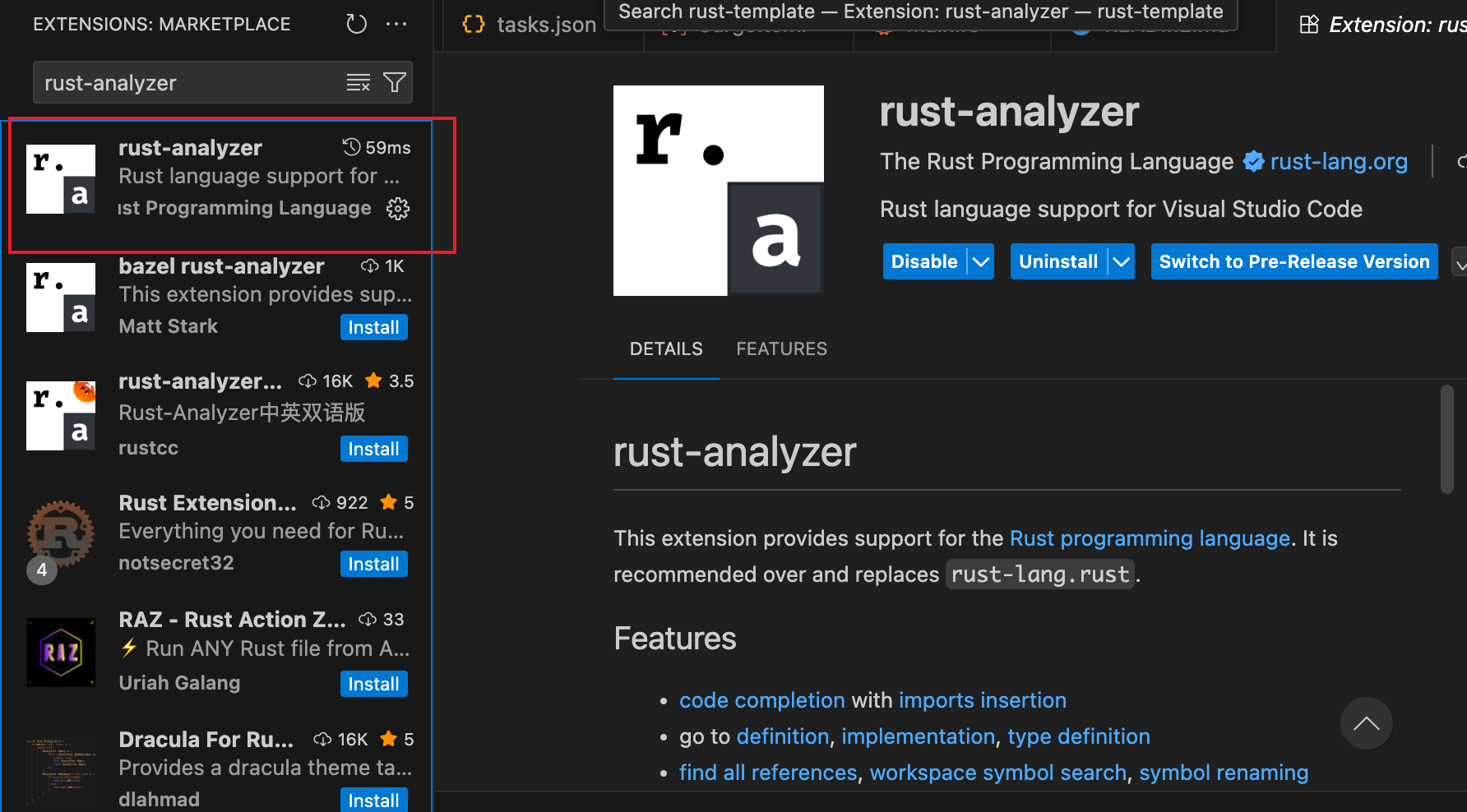Screen dimensions: 1467x812
Task: Install the bazel rust-analyzer extension
Action: [373, 326]
